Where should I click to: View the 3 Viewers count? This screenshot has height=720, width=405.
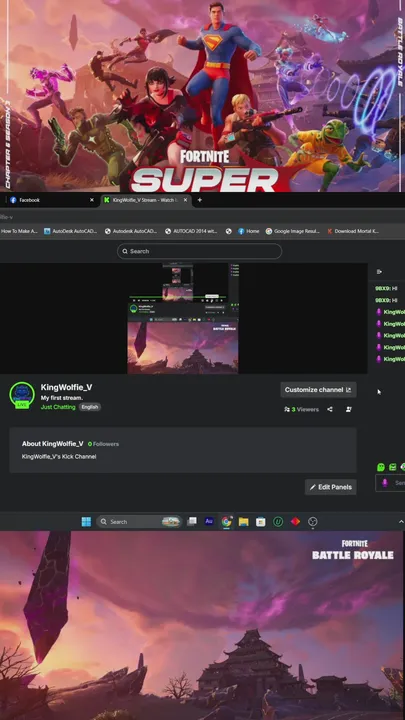point(301,409)
